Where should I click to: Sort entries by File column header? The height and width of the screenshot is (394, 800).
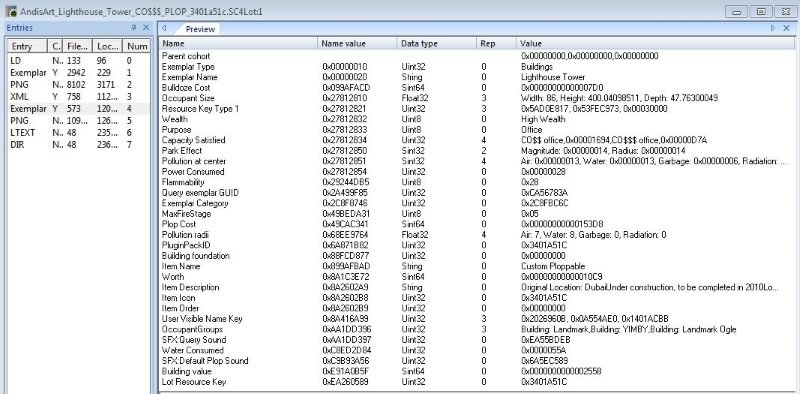click(78, 46)
